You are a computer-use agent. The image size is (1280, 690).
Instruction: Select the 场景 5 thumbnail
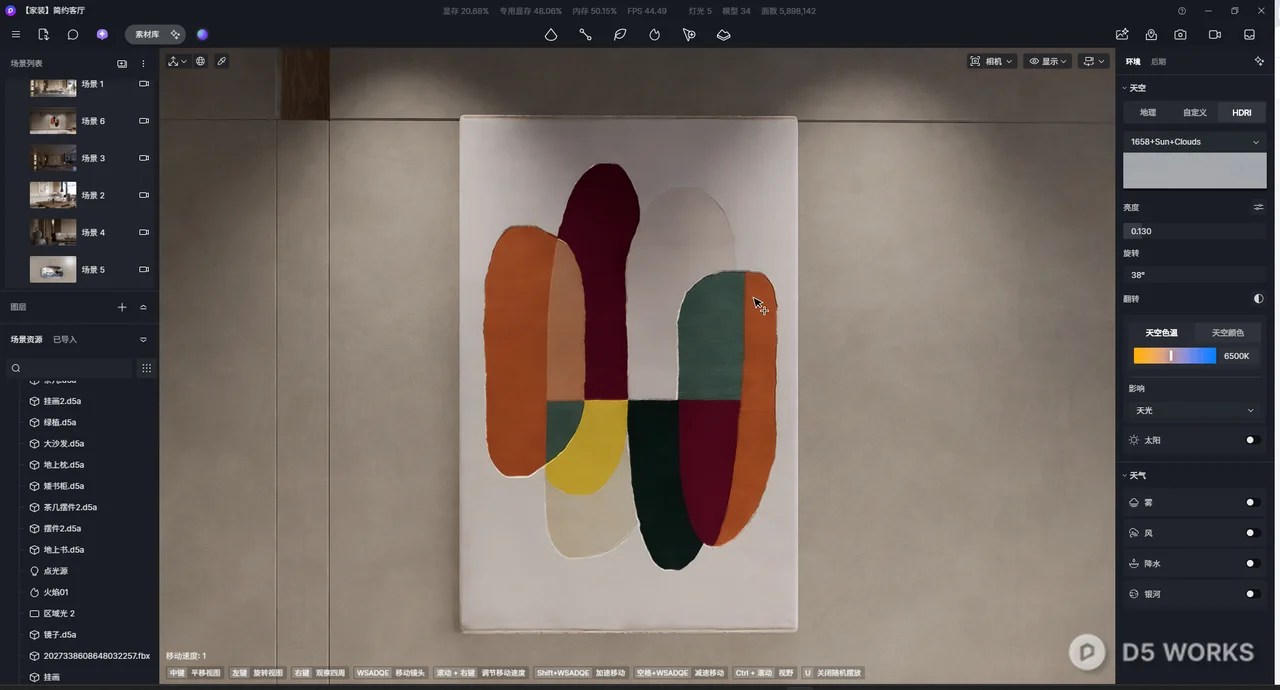53,269
